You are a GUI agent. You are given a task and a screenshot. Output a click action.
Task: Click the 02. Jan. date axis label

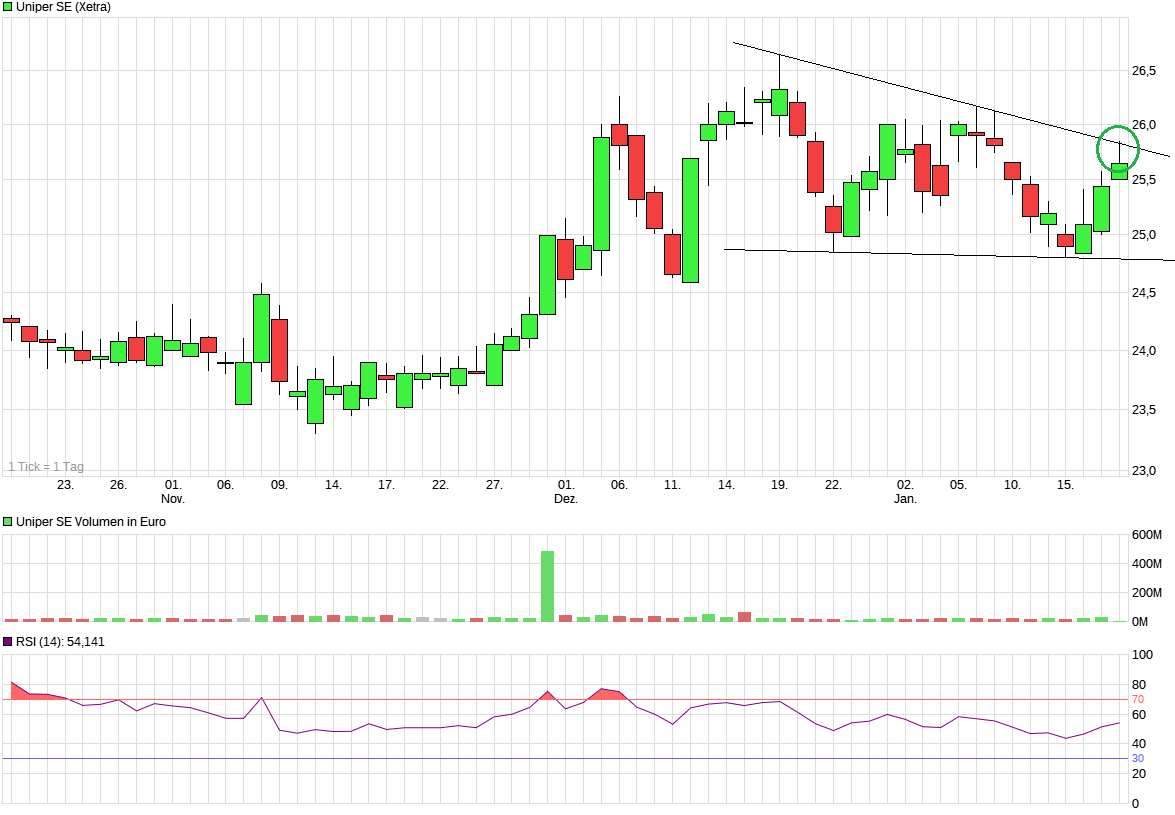pos(905,491)
